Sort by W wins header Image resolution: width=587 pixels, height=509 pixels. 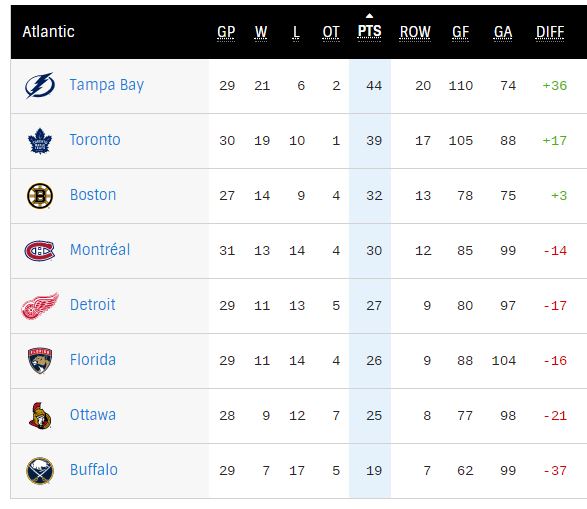pyautogui.click(x=261, y=32)
